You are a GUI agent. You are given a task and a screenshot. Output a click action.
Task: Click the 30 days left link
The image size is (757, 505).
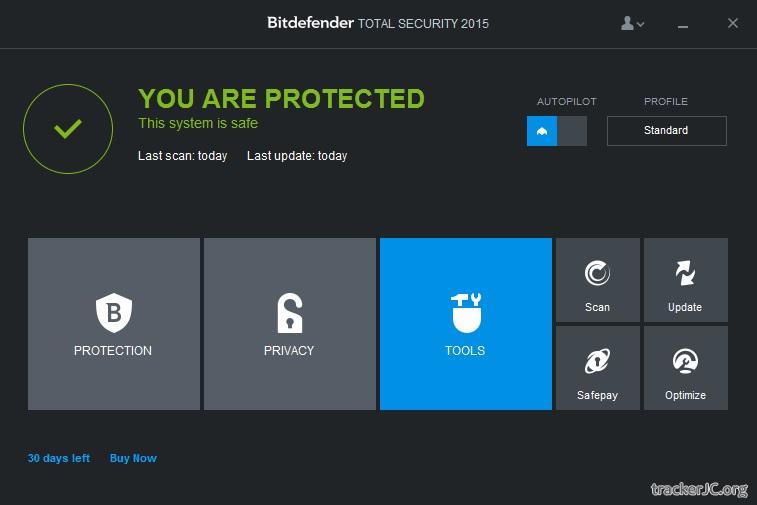59,458
